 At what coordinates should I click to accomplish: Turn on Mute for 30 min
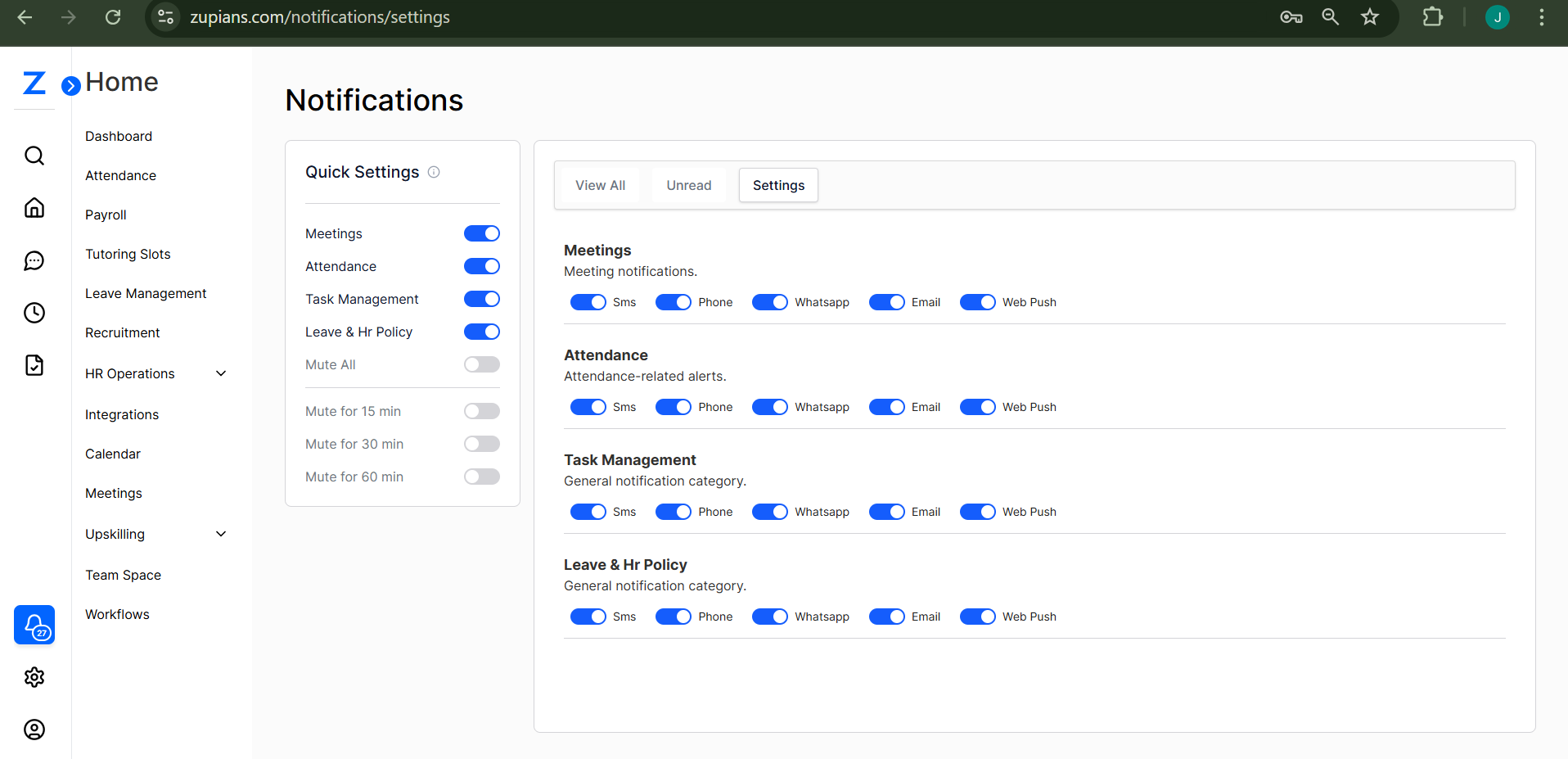481,444
